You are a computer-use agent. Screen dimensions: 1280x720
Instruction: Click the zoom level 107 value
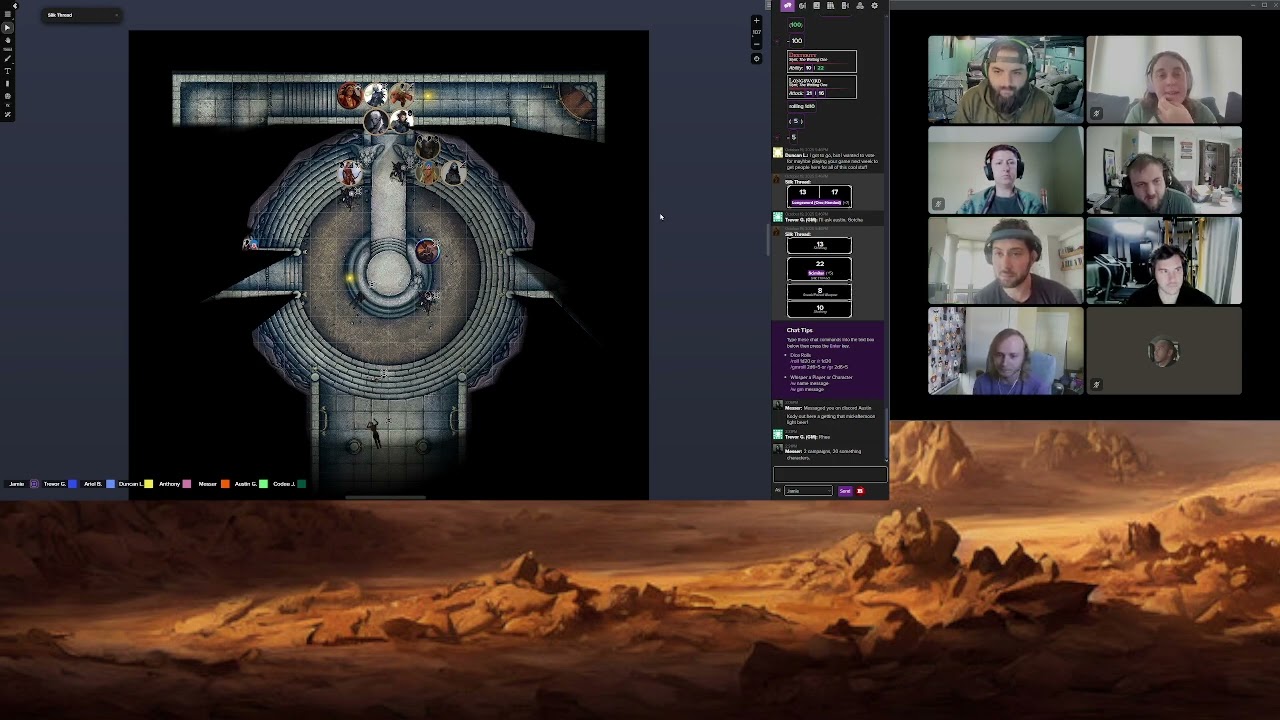coord(756,32)
